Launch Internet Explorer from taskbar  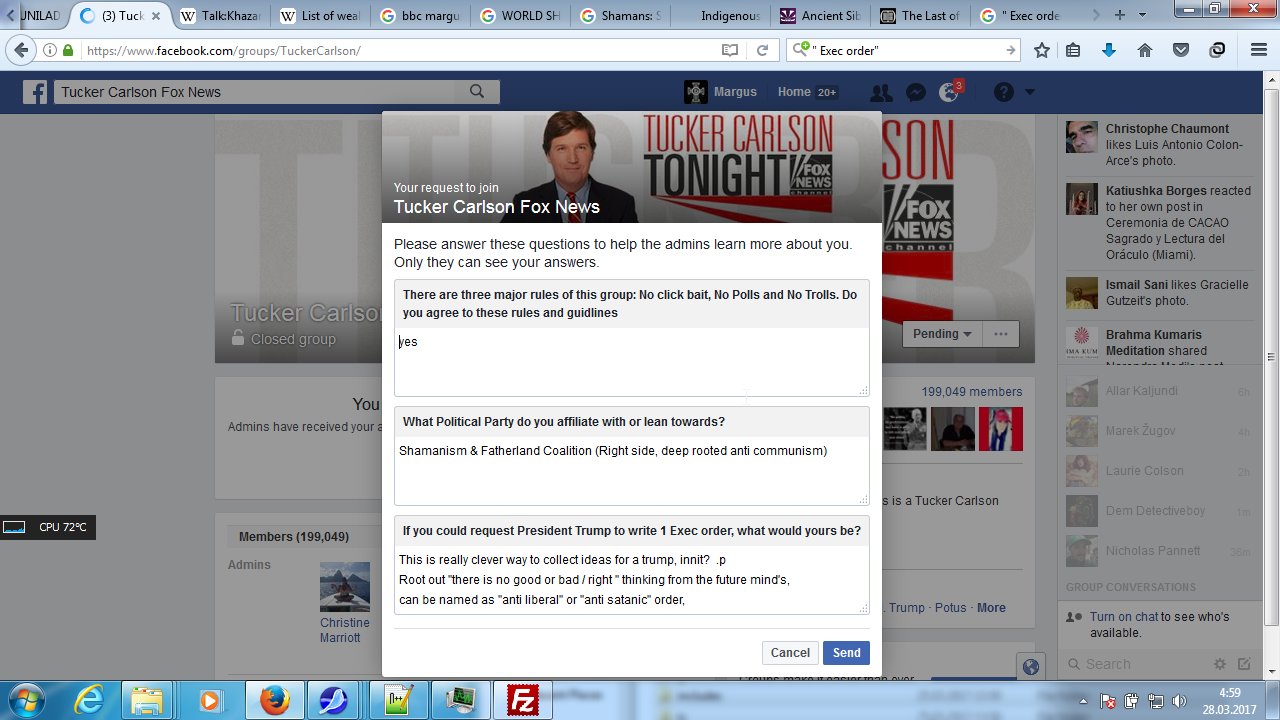pos(89,700)
